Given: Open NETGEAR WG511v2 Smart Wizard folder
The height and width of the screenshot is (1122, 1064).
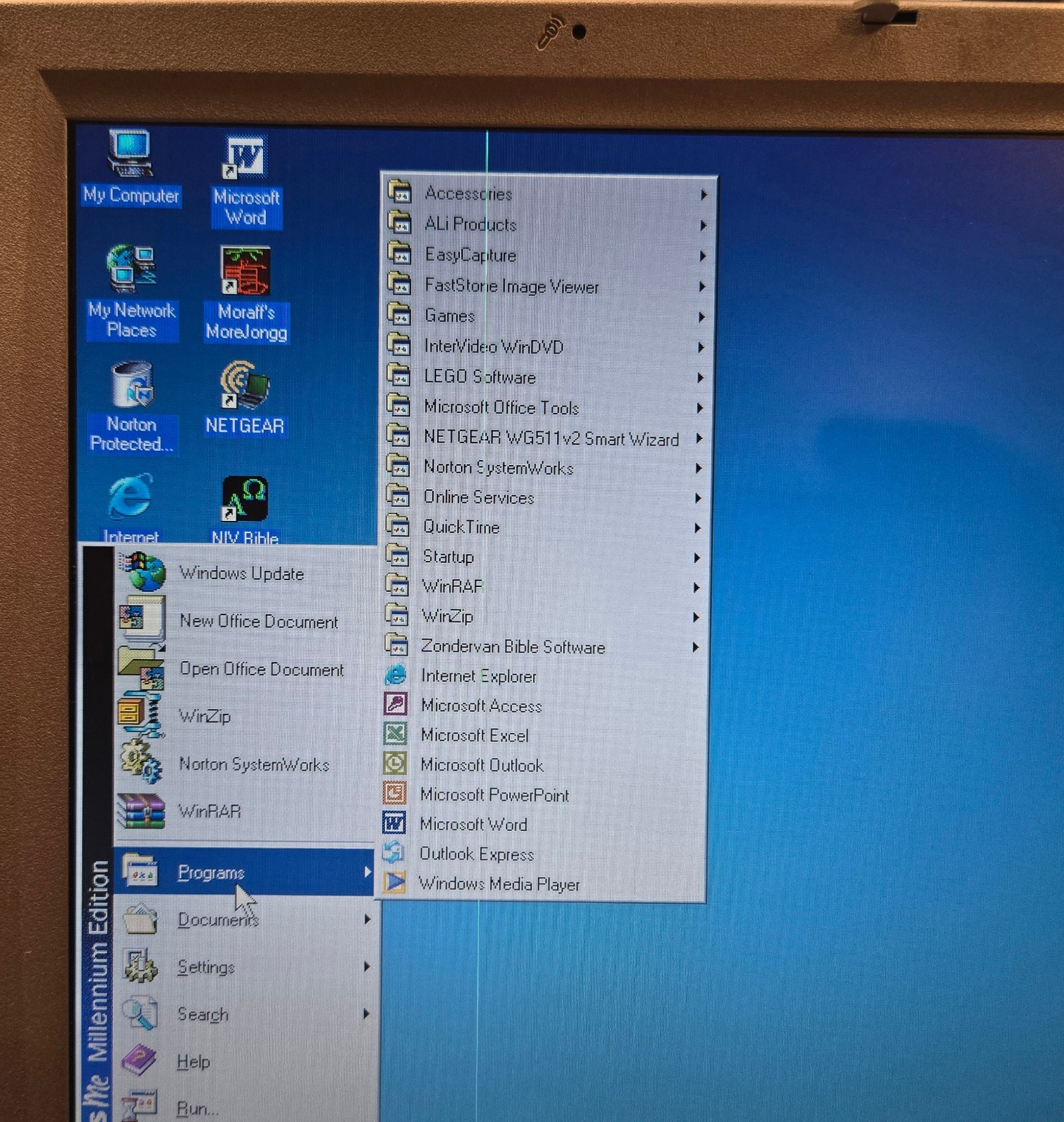Looking at the screenshot, I should [x=545, y=438].
